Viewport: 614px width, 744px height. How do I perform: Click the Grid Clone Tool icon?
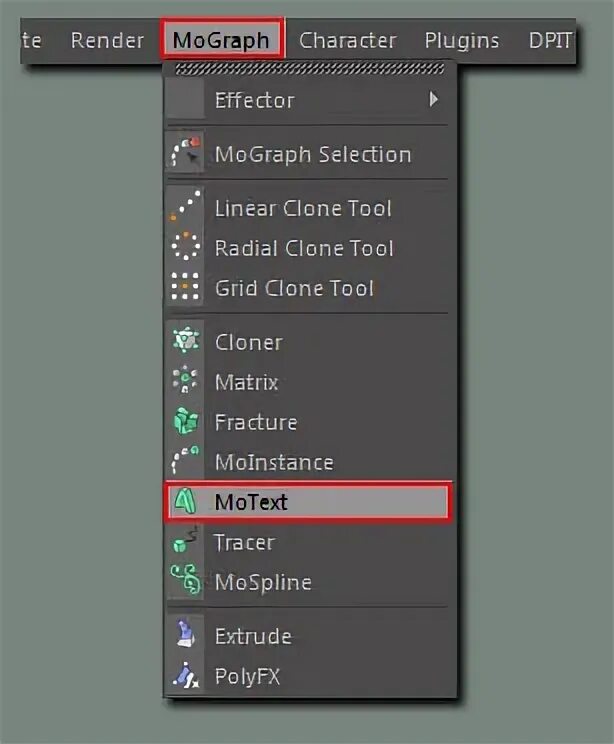click(x=185, y=288)
